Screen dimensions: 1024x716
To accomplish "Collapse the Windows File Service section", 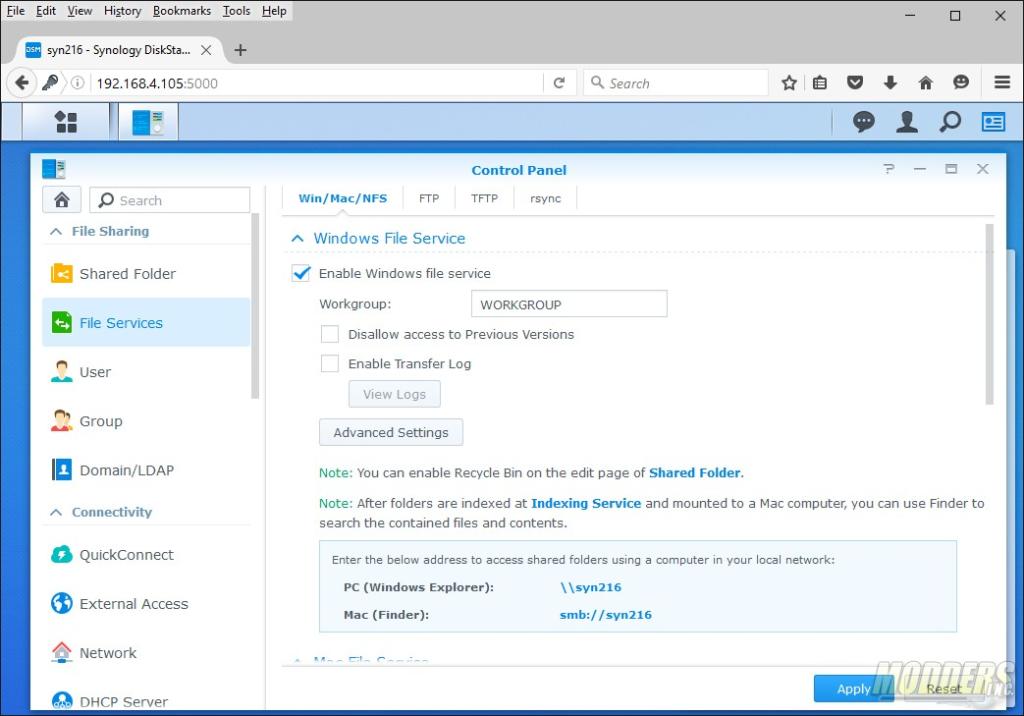I will click(x=297, y=239).
